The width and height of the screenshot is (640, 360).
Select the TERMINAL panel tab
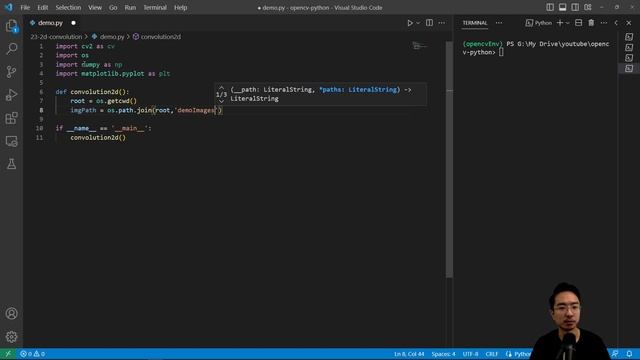point(475,23)
